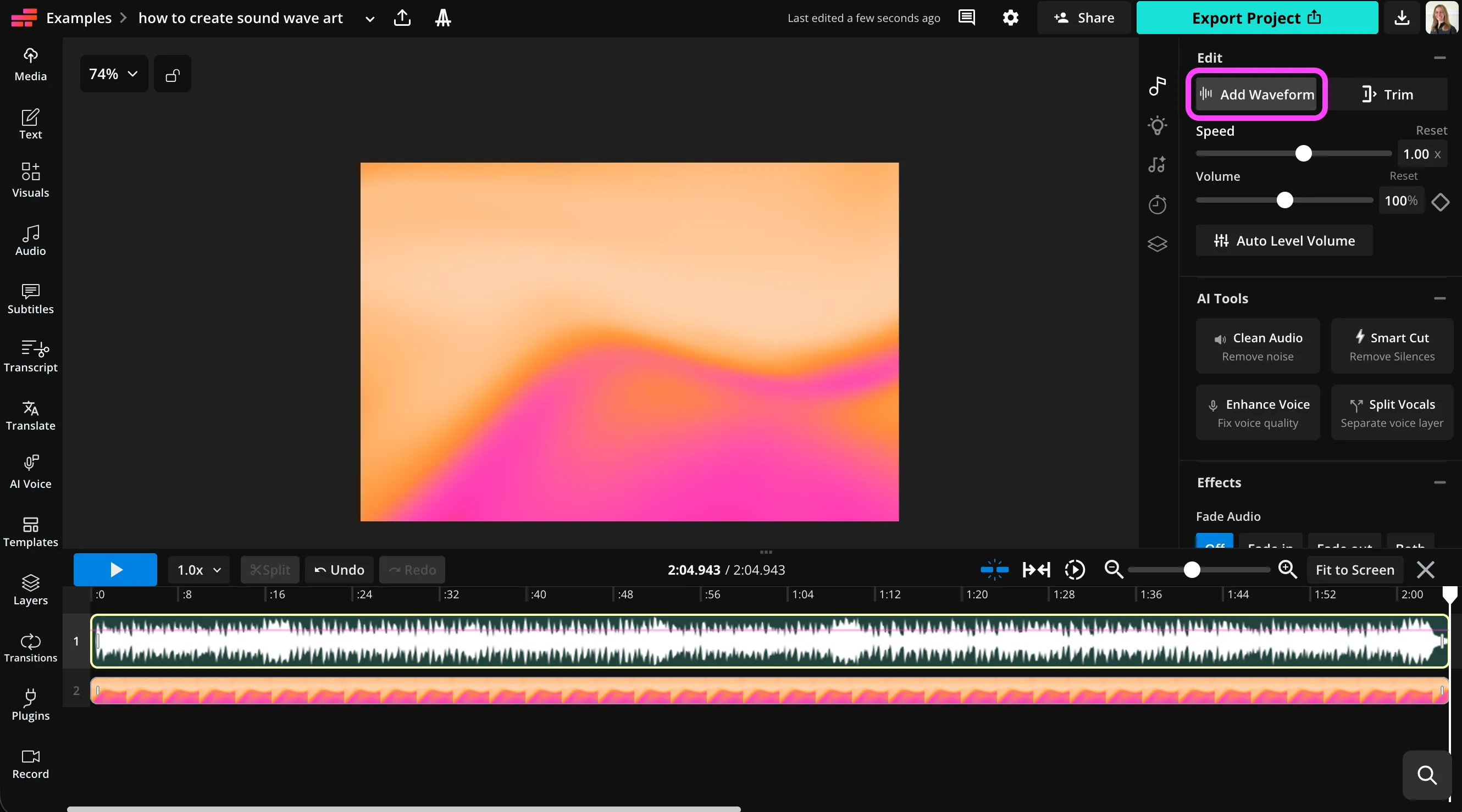This screenshot has width=1462, height=812.
Task: Click the settings gear icon
Action: [x=1010, y=18]
